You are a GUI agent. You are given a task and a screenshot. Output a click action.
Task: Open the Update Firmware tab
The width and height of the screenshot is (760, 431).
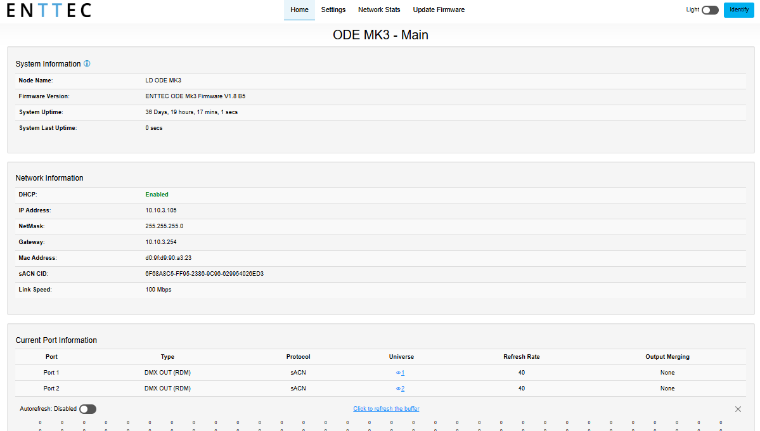439,10
